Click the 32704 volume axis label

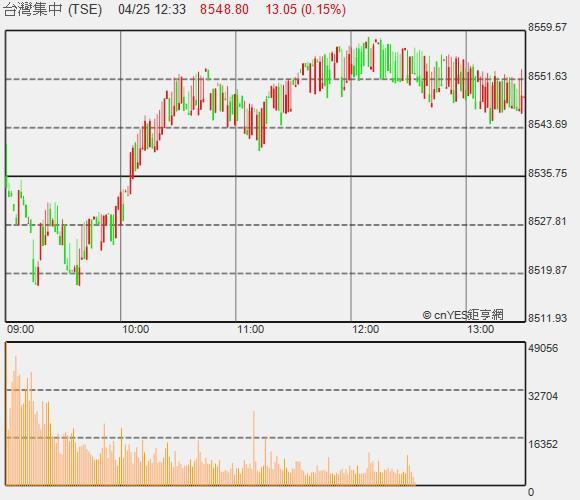(543, 396)
